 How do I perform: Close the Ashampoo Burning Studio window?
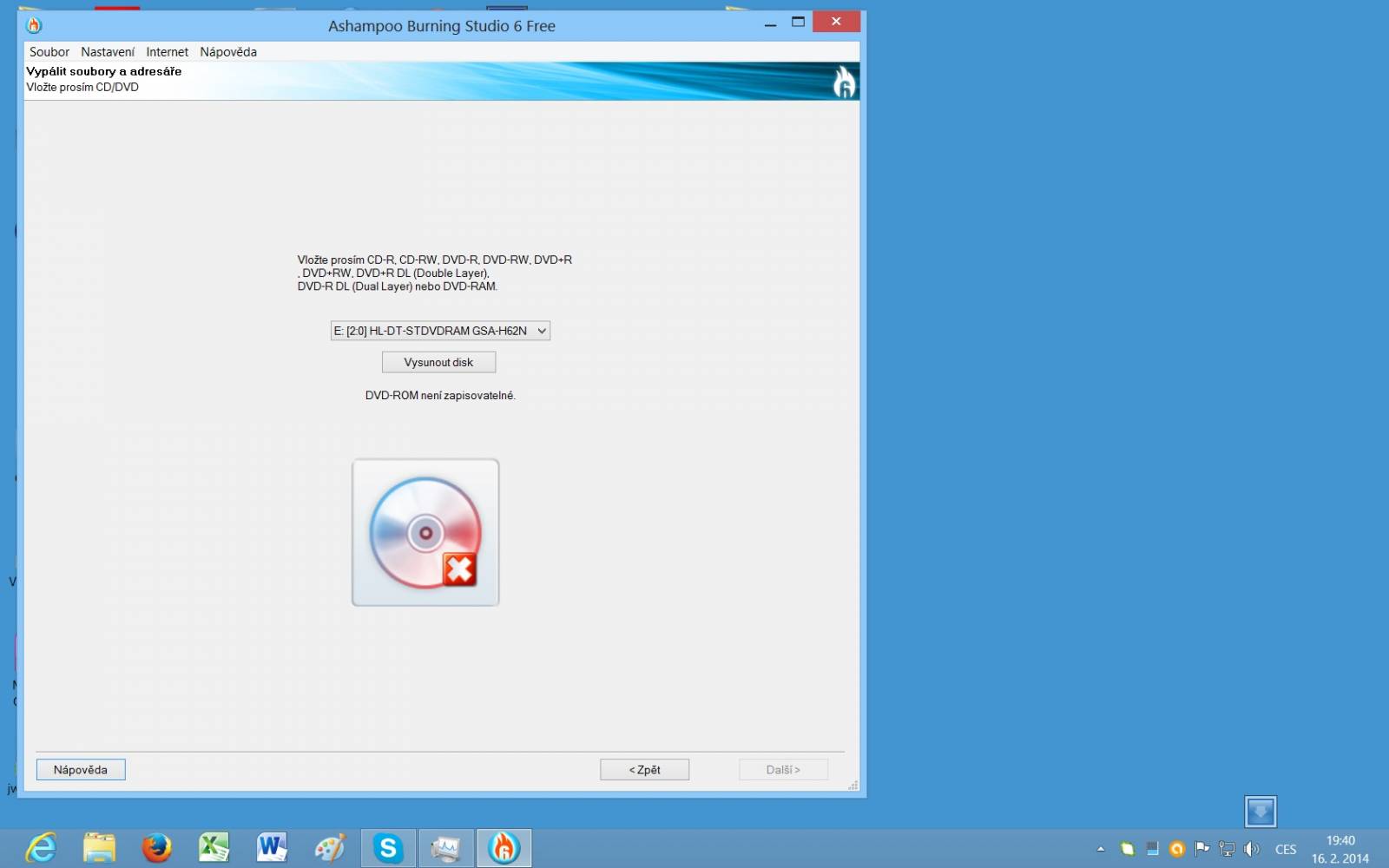pos(836,22)
